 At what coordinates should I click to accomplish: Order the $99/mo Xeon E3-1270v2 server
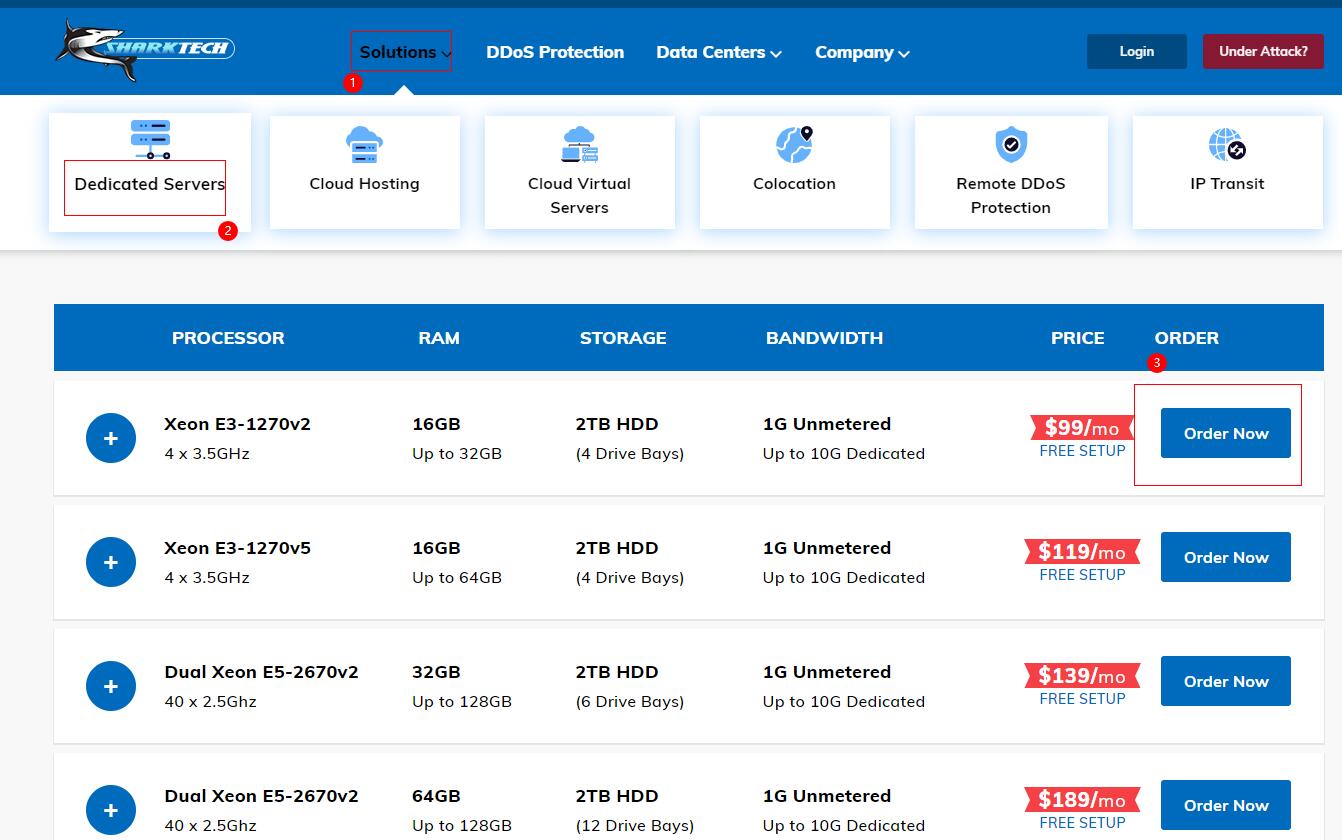click(1226, 433)
